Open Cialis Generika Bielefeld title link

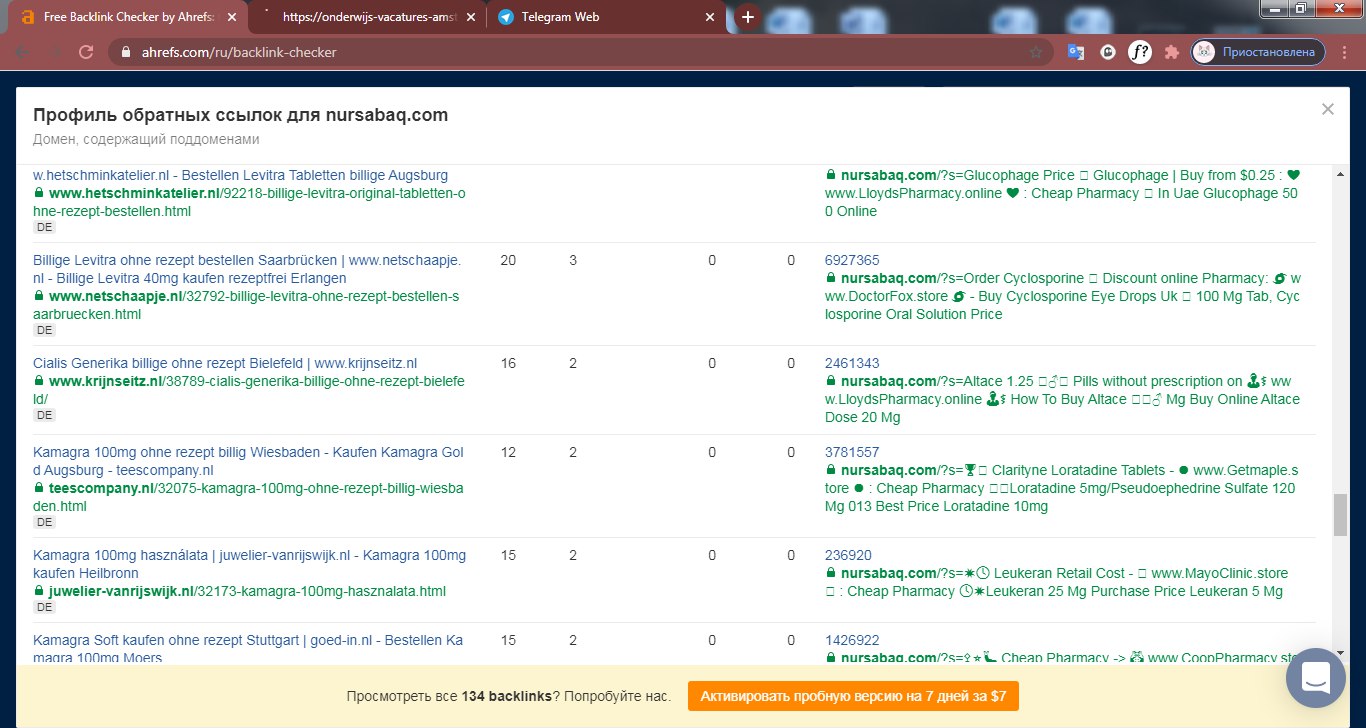click(x=225, y=363)
